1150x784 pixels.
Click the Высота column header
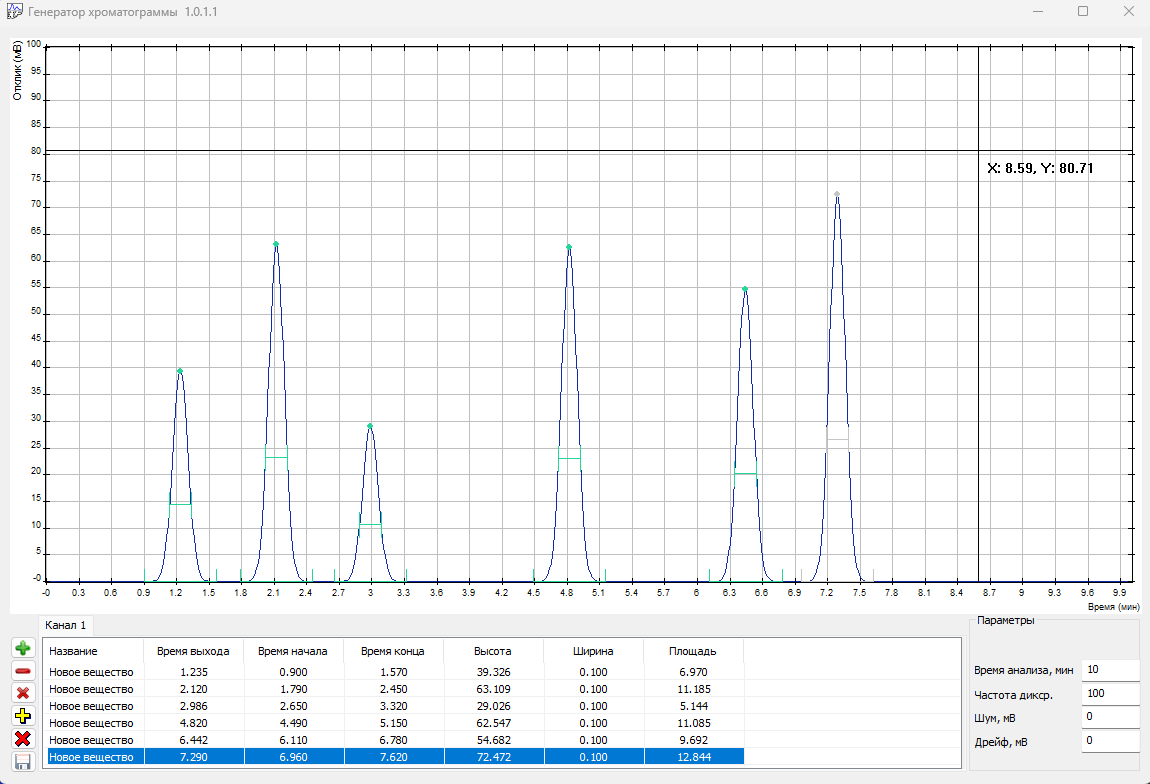point(493,651)
